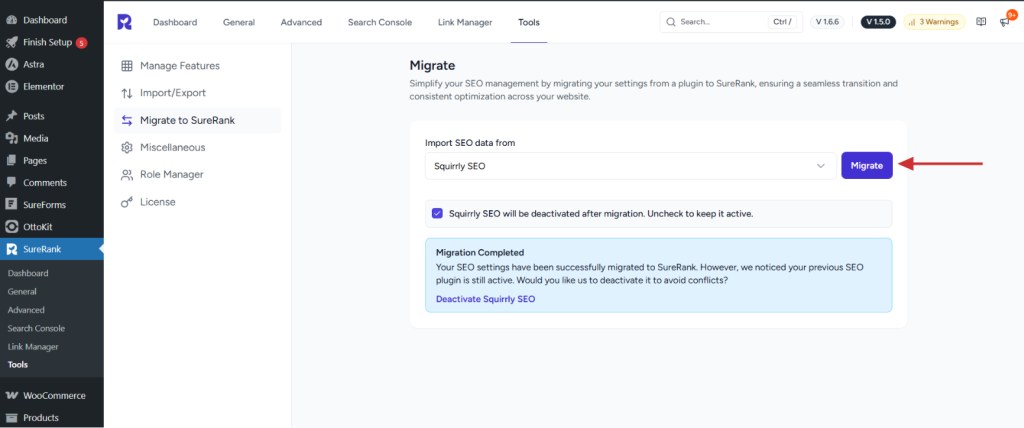Open the 3 Warnings badge
The image size is (1024, 428).
click(935, 22)
